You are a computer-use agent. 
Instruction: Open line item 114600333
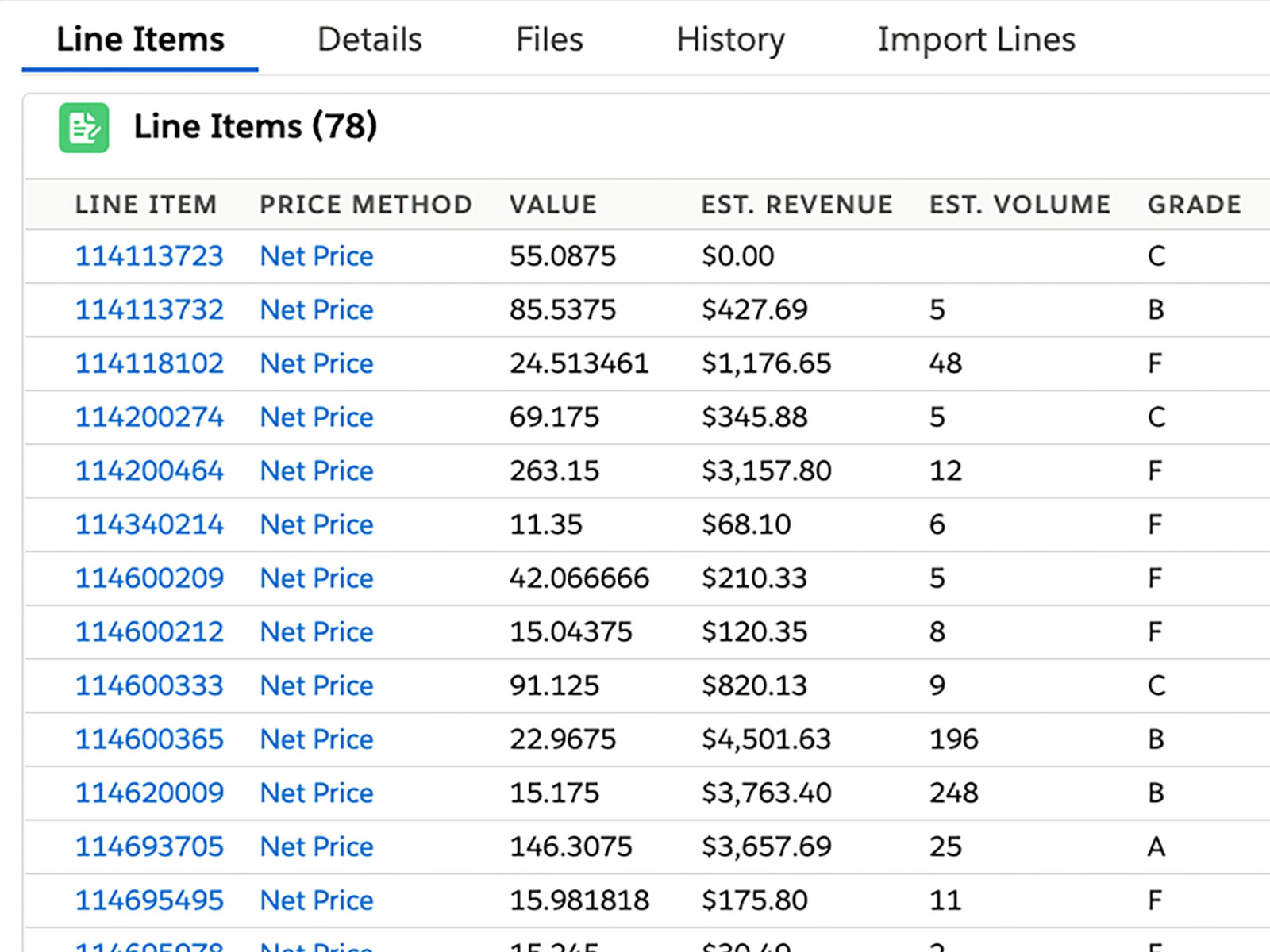tap(149, 685)
